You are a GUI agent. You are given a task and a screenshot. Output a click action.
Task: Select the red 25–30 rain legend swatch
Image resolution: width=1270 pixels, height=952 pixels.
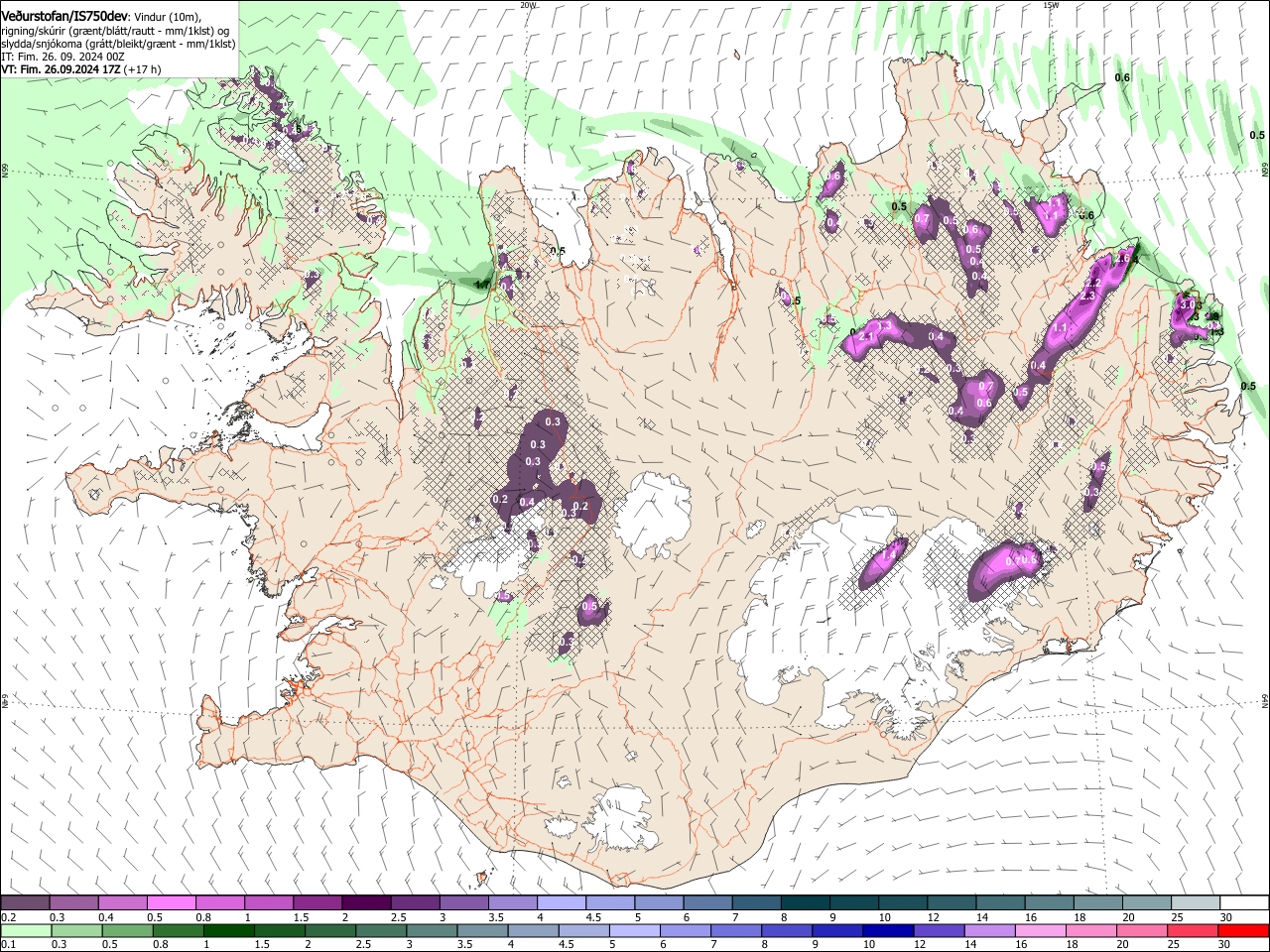tap(1193, 930)
